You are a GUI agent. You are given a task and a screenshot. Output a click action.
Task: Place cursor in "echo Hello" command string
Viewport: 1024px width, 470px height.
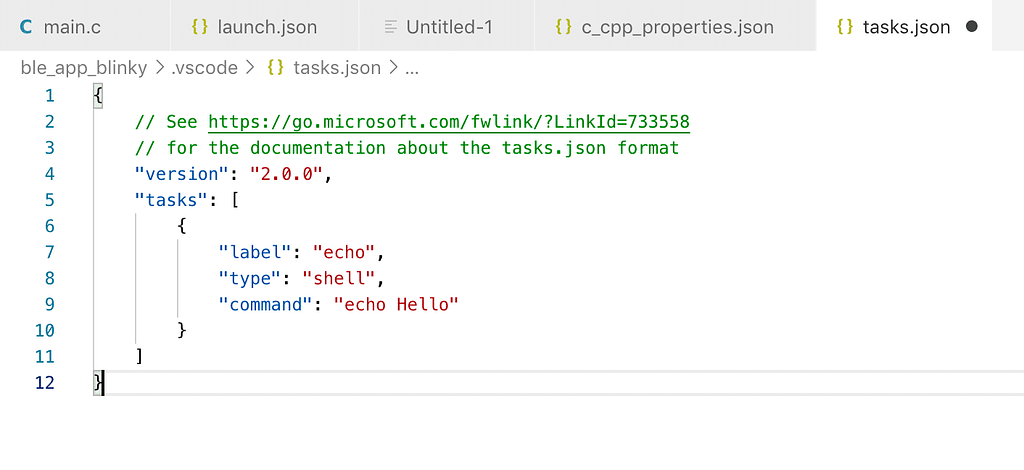coord(396,304)
